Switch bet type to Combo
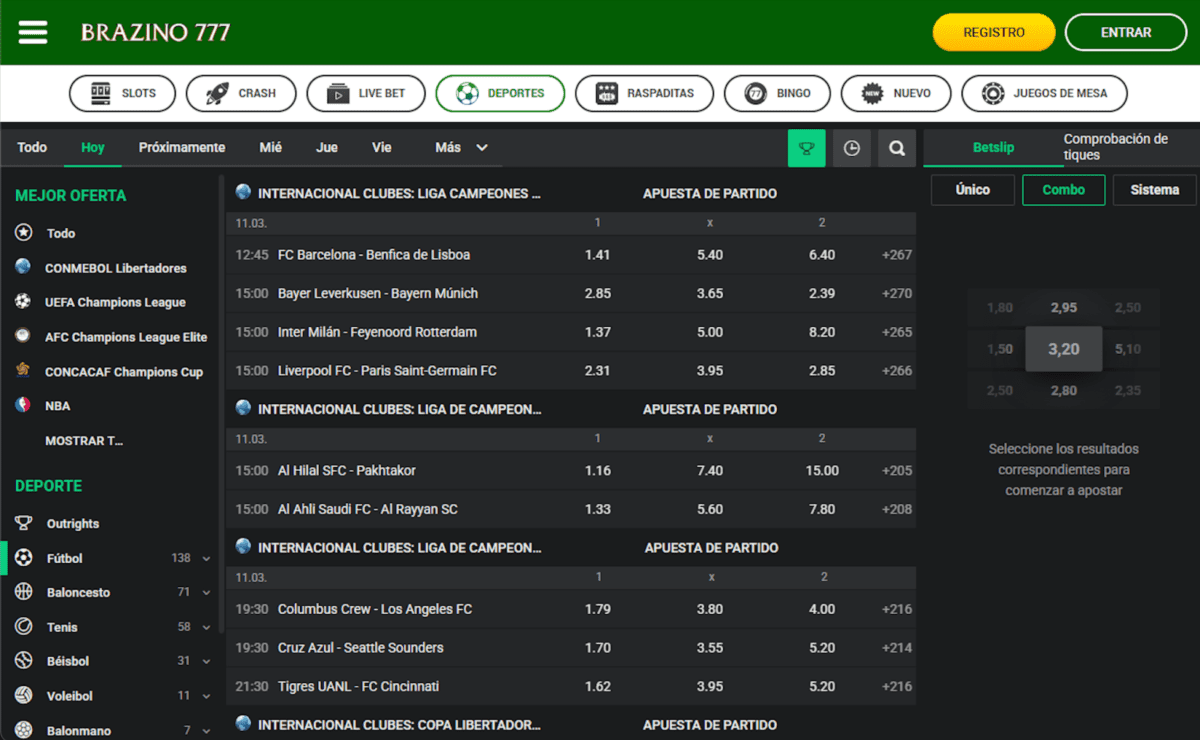 coord(1063,190)
